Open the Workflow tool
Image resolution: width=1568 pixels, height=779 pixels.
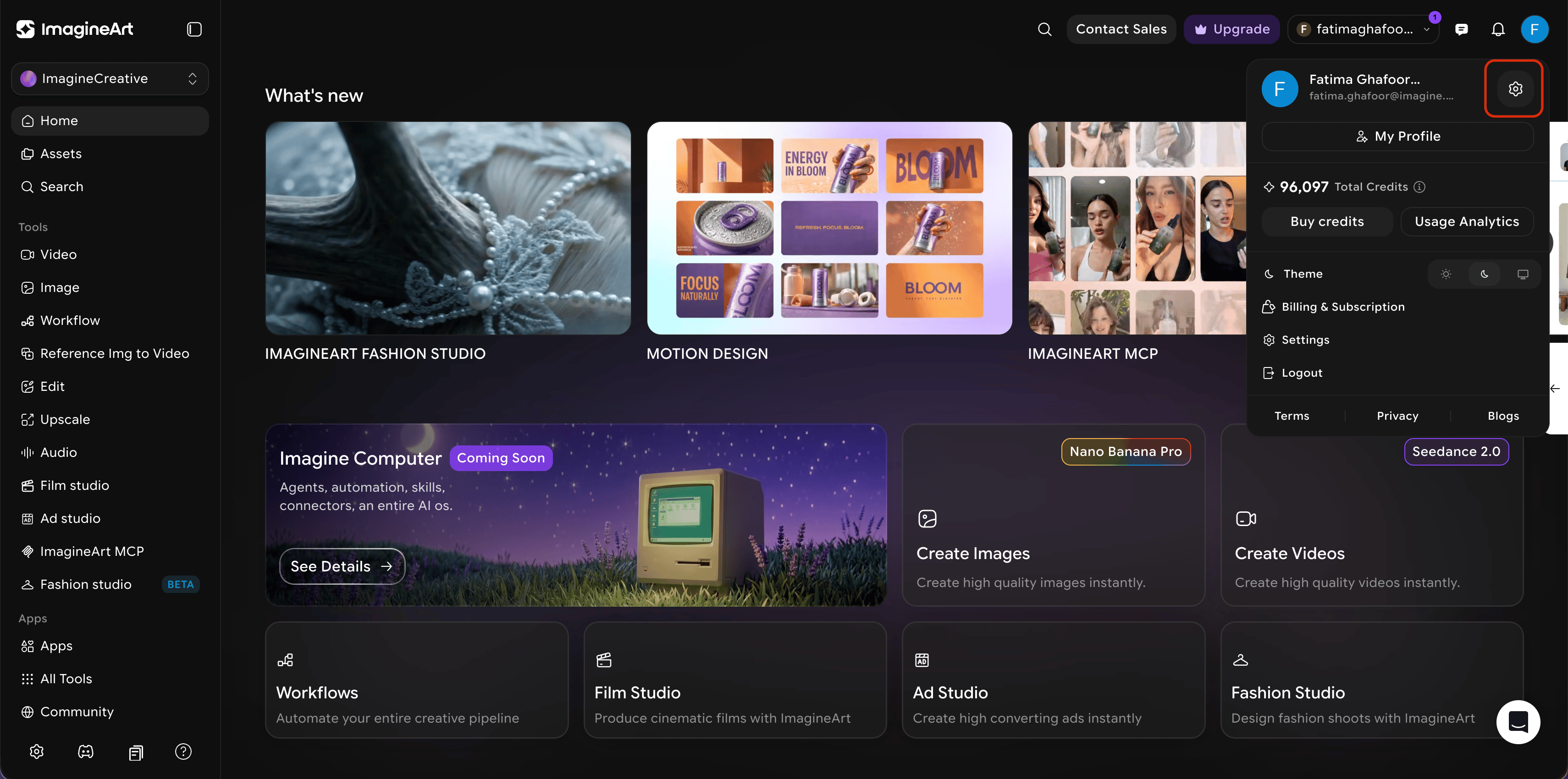[x=110, y=320]
